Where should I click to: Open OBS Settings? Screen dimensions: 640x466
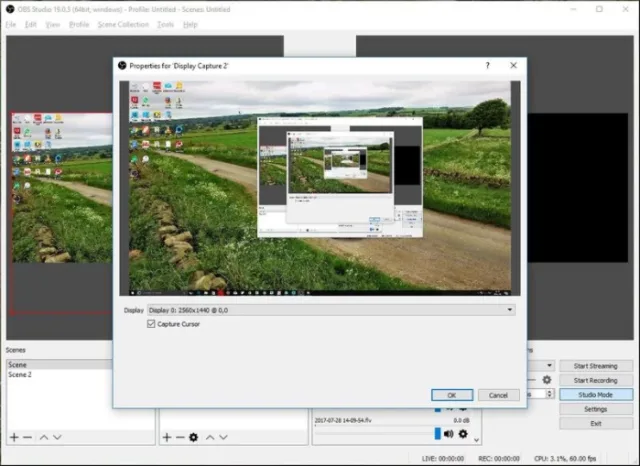point(596,409)
